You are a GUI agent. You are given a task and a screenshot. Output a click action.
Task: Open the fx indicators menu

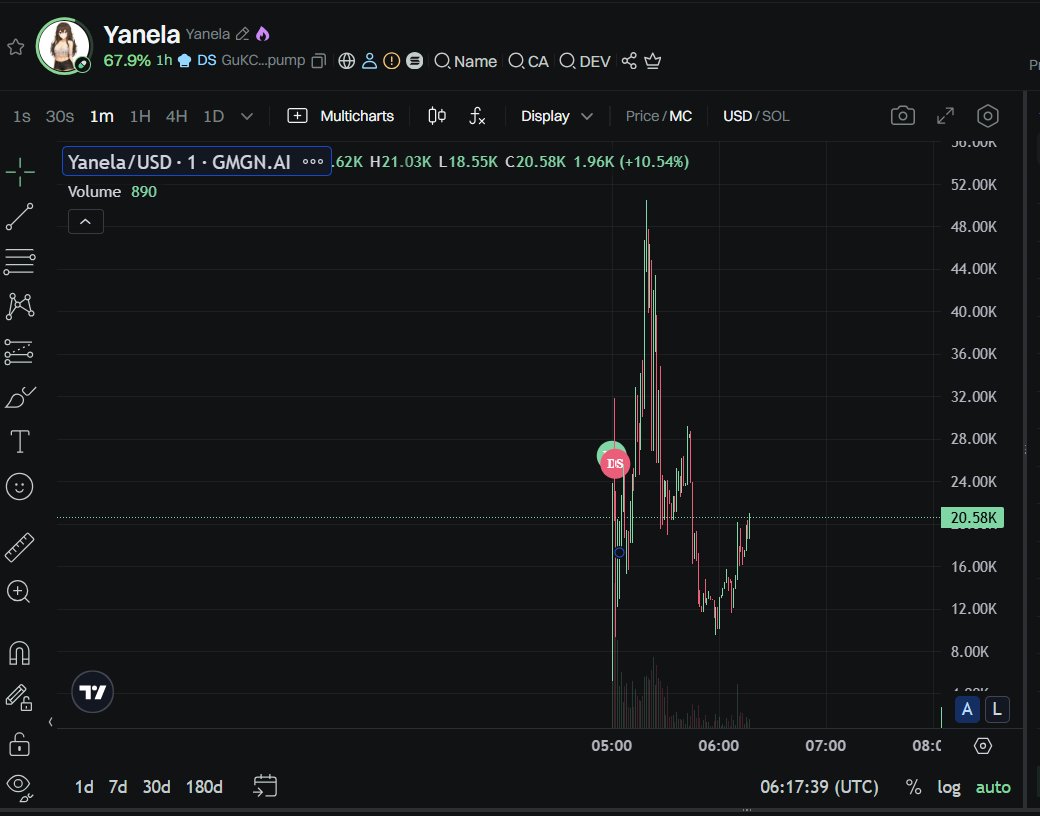(477, 116)
